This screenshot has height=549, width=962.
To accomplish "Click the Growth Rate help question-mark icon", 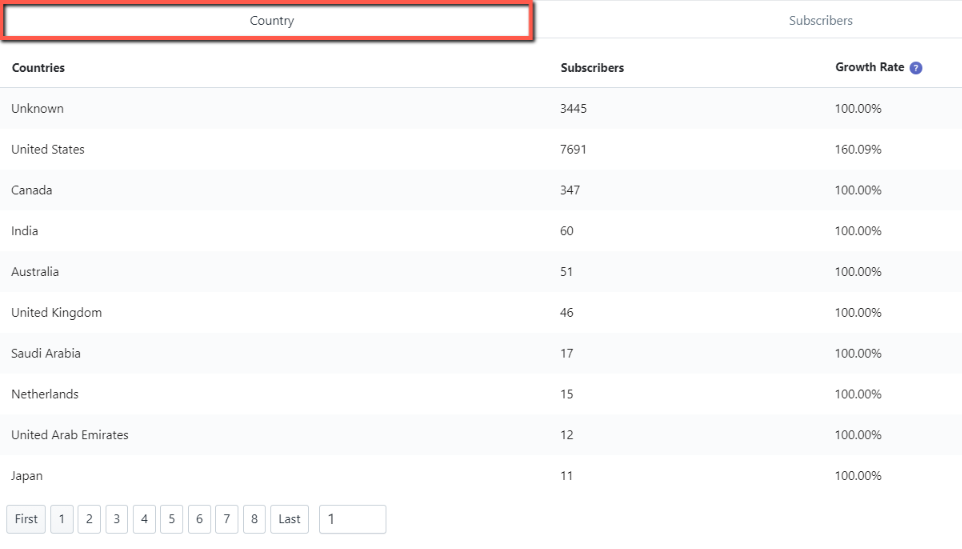I will coord(915,68).
